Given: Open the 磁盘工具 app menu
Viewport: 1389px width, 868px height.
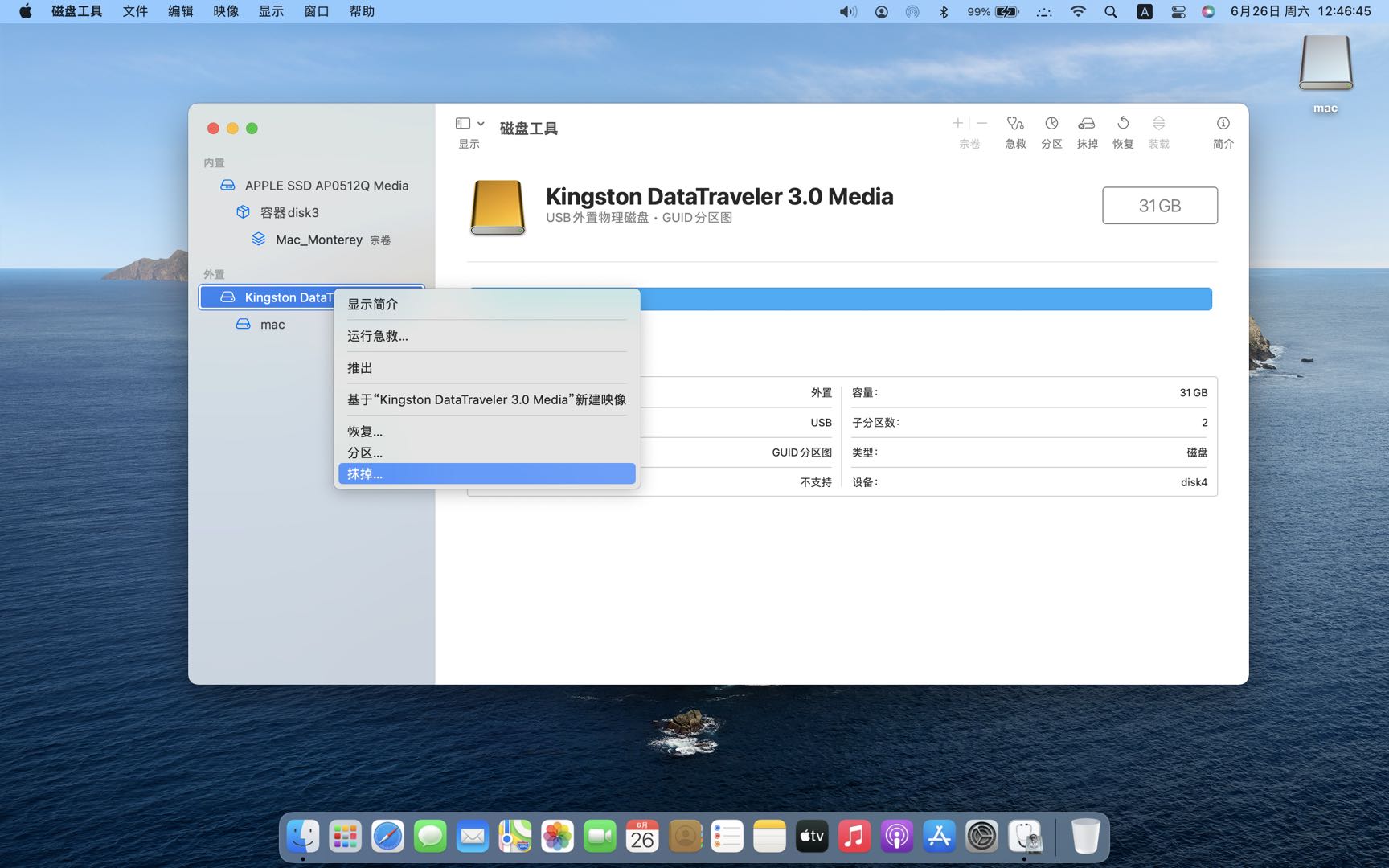Looking at the screenshot, I should [x=77, y=11].
